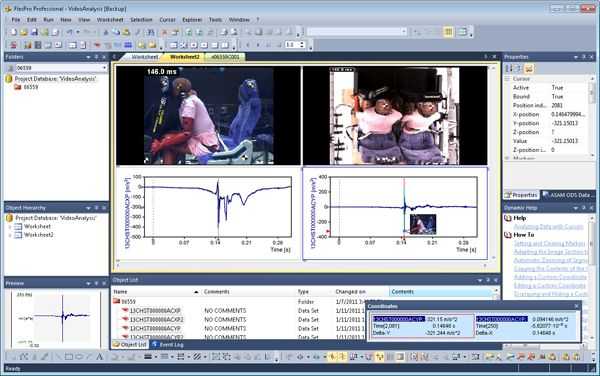This screenshot has width=600, height=376.
Task: Expand the Worksheet2 node in Object Hierarchy
Action: [10, 235]
